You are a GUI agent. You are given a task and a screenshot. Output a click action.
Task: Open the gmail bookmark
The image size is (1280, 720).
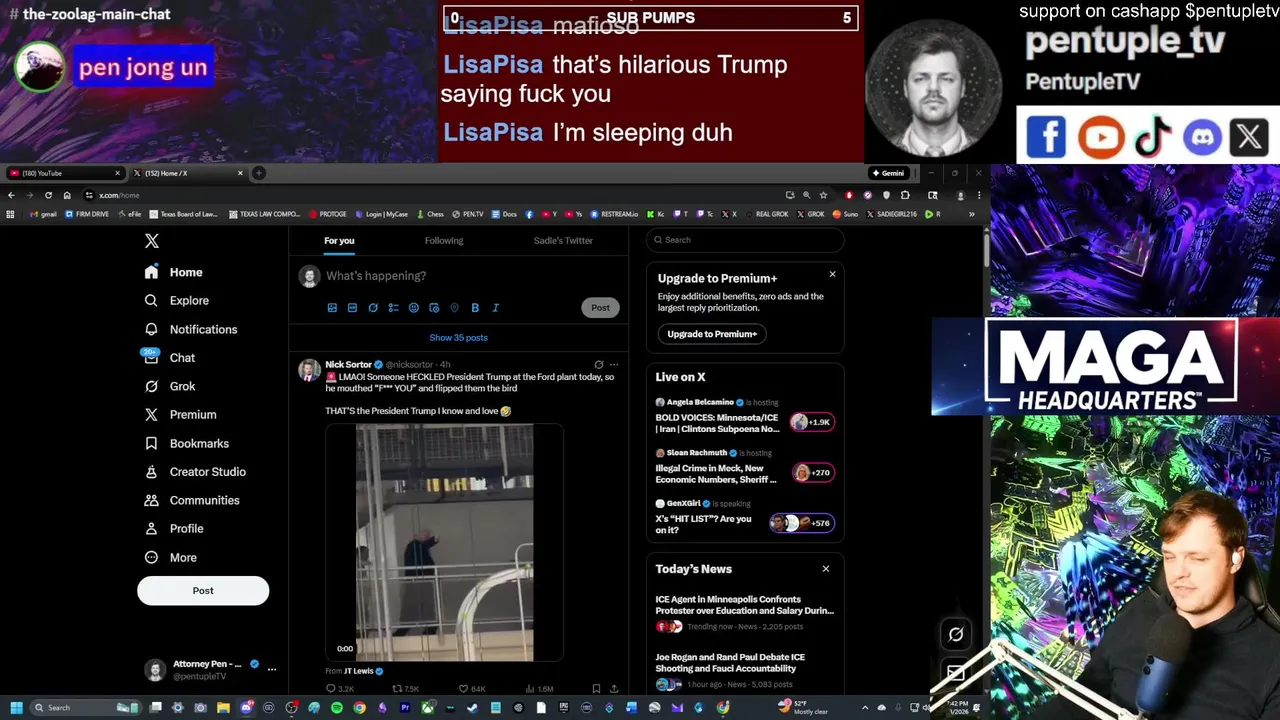[41, 214]
